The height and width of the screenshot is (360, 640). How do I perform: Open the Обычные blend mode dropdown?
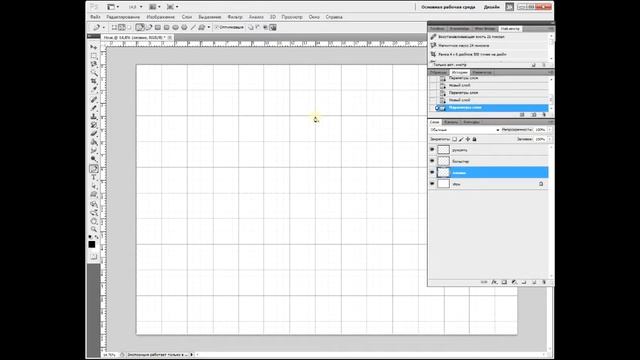tap(464, 130)
